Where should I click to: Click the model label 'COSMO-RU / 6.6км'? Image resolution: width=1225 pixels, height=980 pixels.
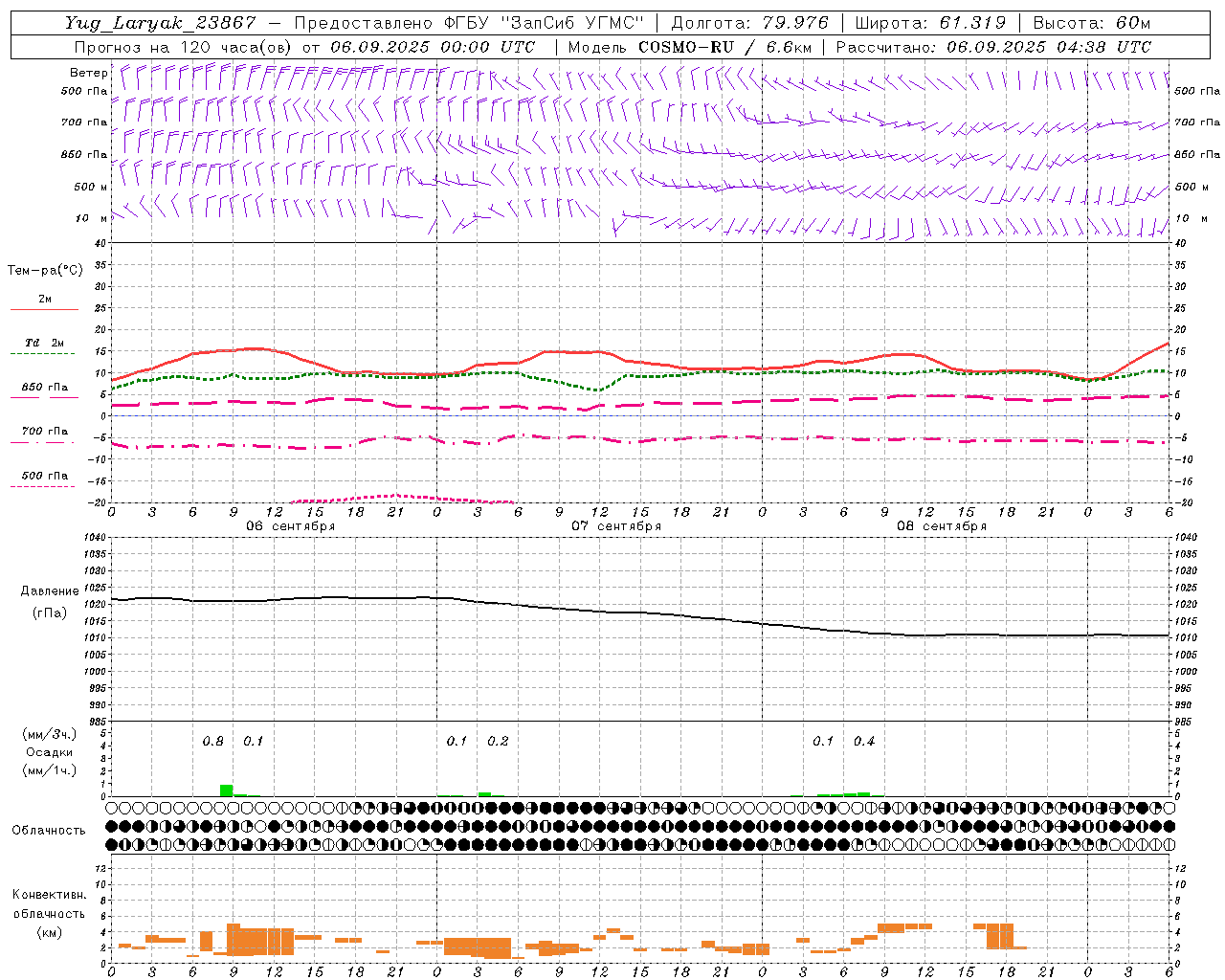(x=725, y=47)
